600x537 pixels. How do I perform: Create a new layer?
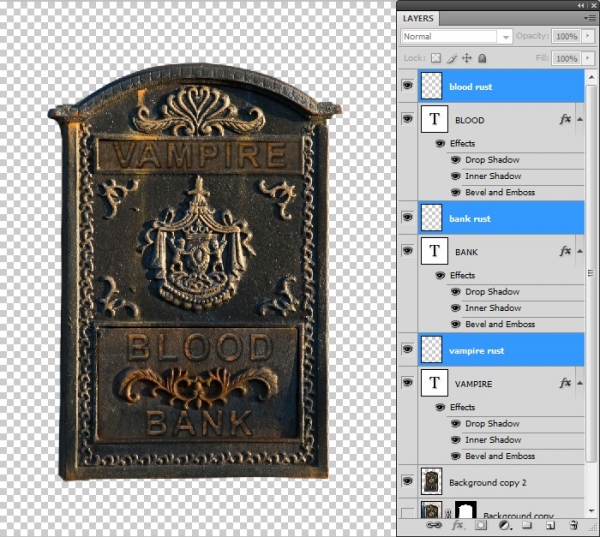(x=550, y=525)
